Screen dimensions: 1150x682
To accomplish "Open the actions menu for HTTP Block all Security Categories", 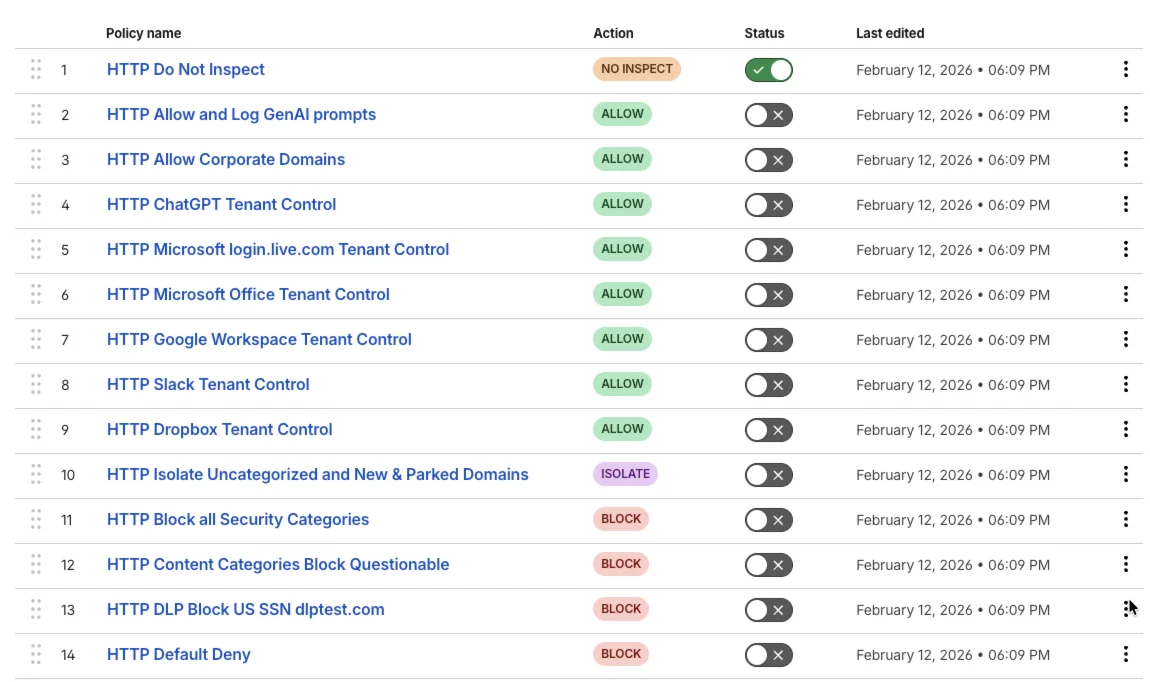I will pos(1126,519).
